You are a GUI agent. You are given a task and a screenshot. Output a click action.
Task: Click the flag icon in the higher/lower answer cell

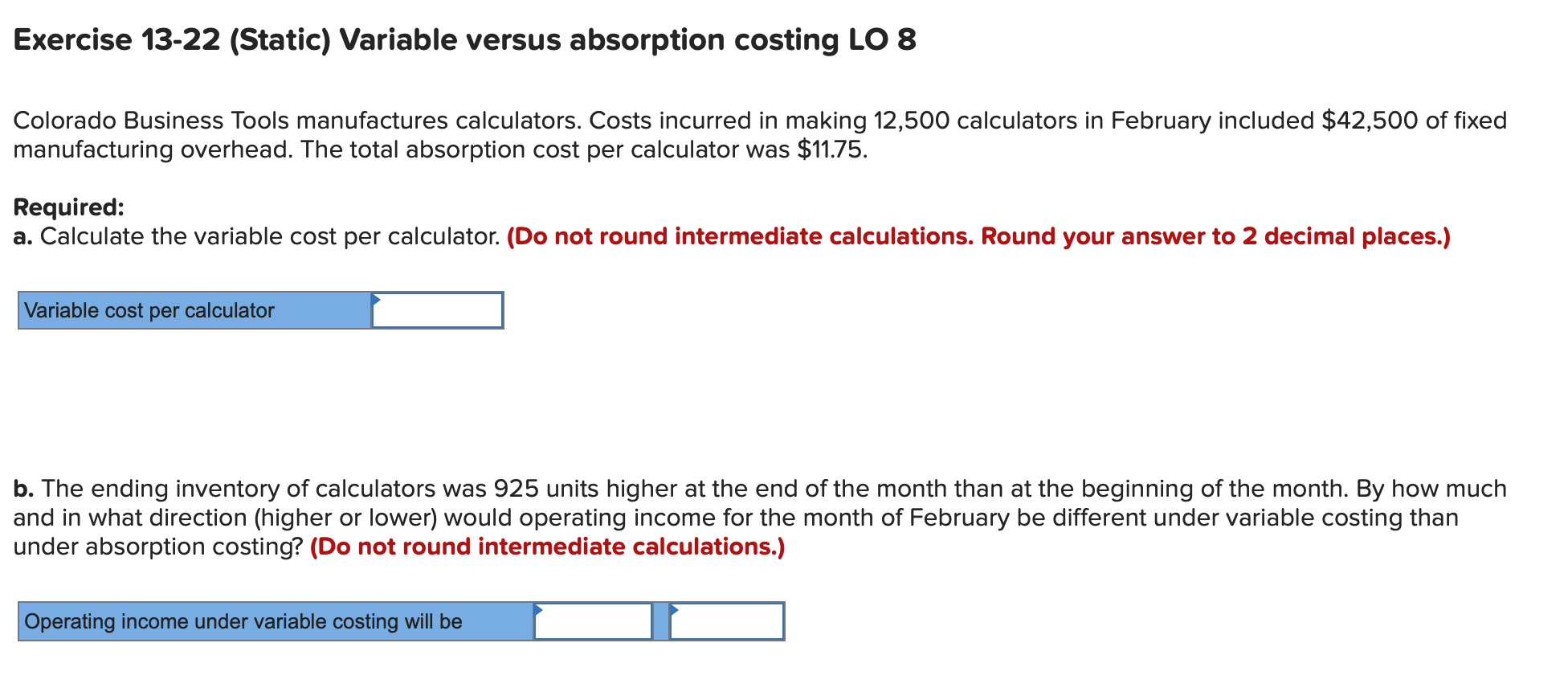point(675,611)
